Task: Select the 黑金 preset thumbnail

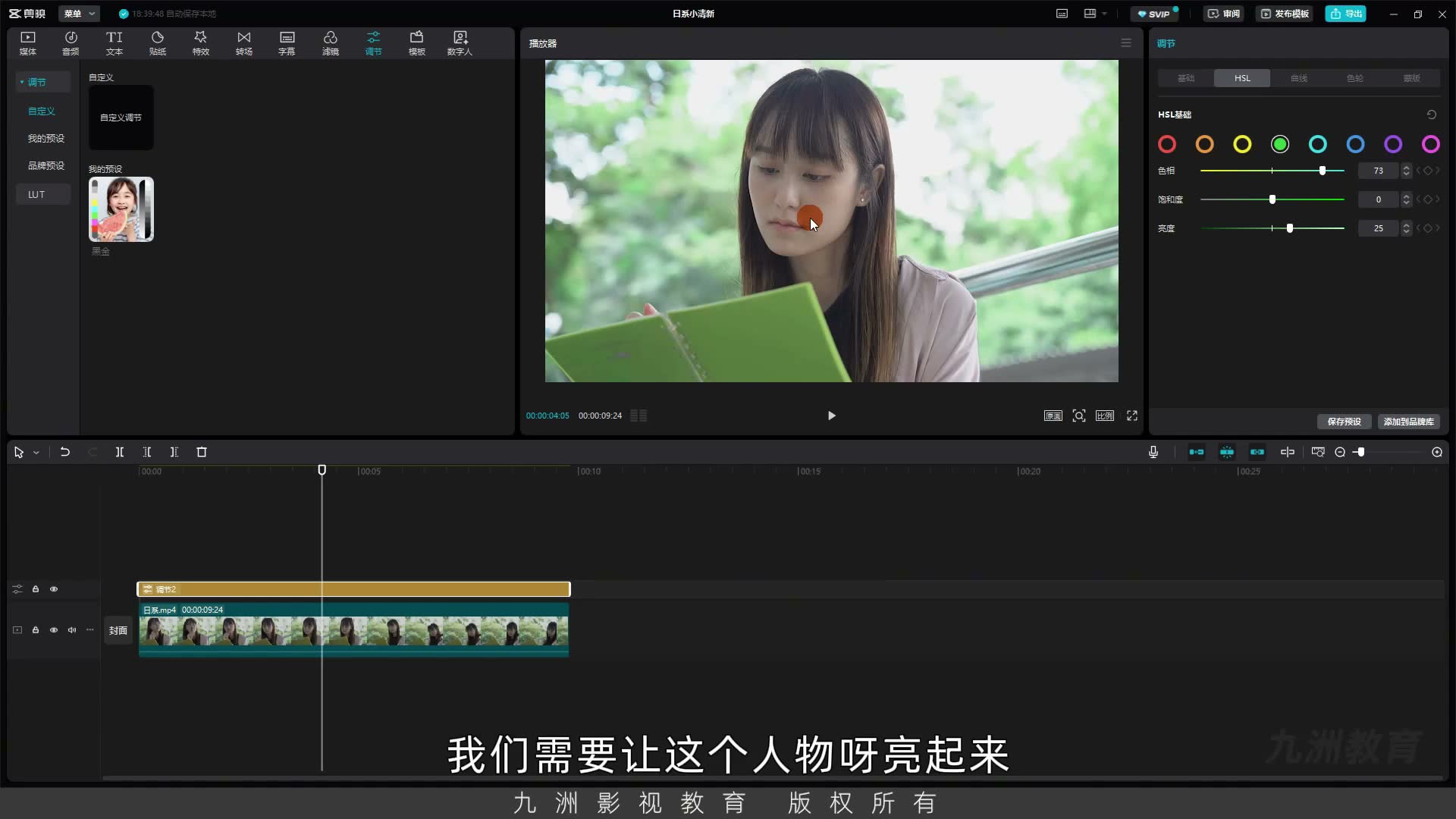Action: pyautogui.click(x=121, y=209)
